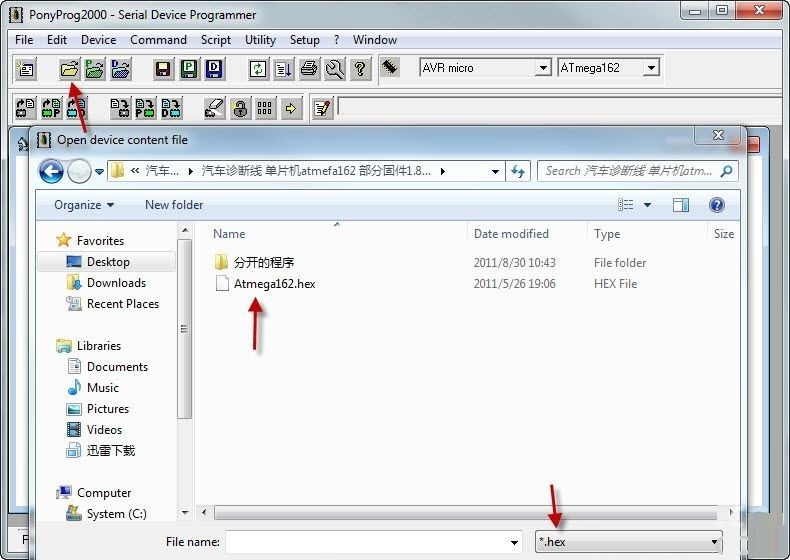Open the Window menu
The width and height of the screenshot is (790, 560).
[x=374, y=40]
